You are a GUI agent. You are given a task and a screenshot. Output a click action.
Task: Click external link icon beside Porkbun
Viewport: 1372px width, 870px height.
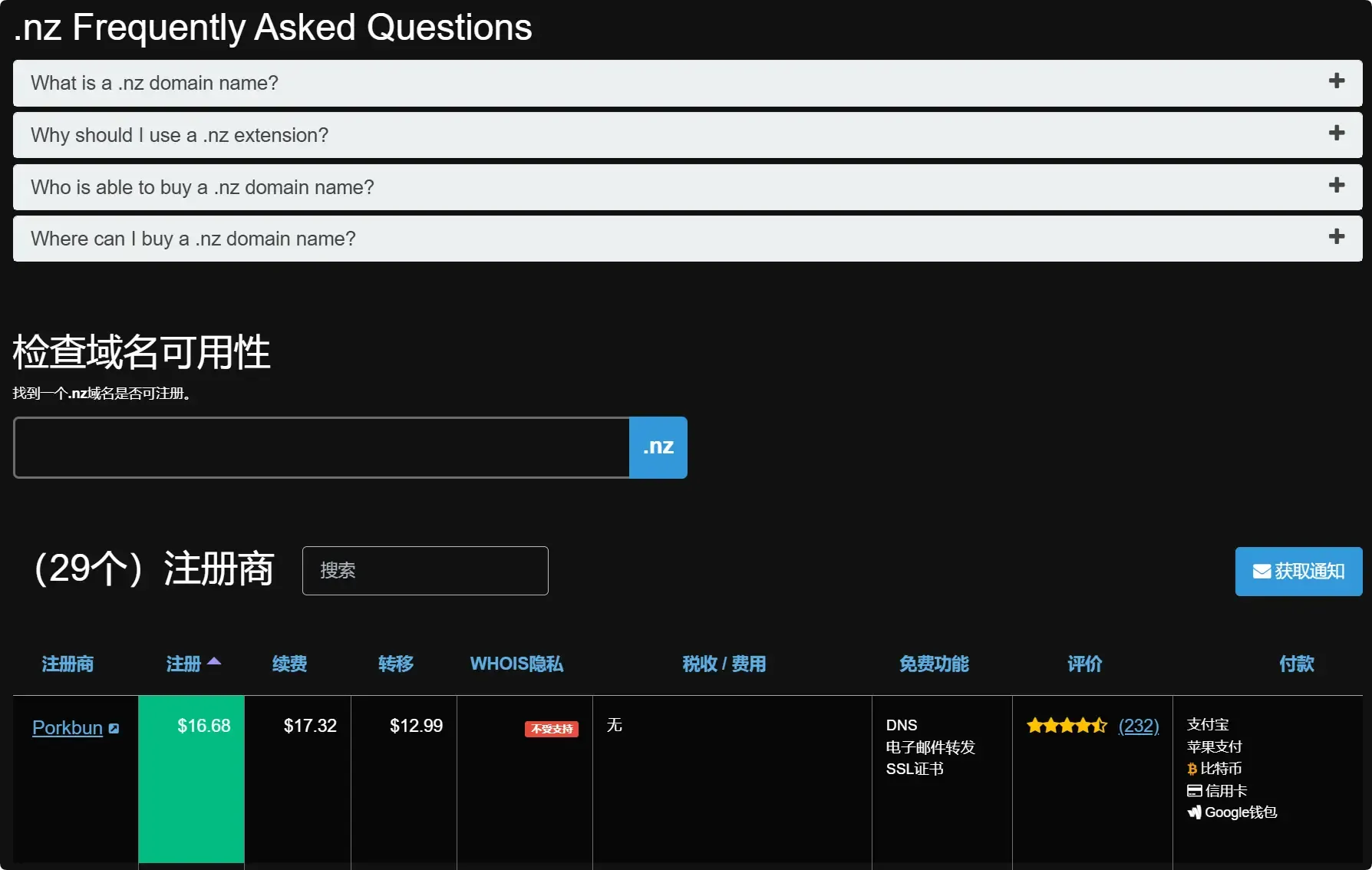click(114, 729)
